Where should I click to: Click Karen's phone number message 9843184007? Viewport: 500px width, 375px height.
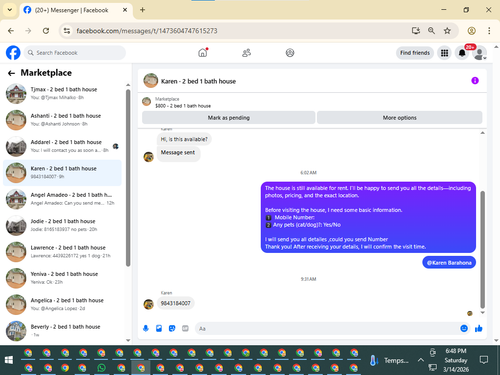click(176, 303)
